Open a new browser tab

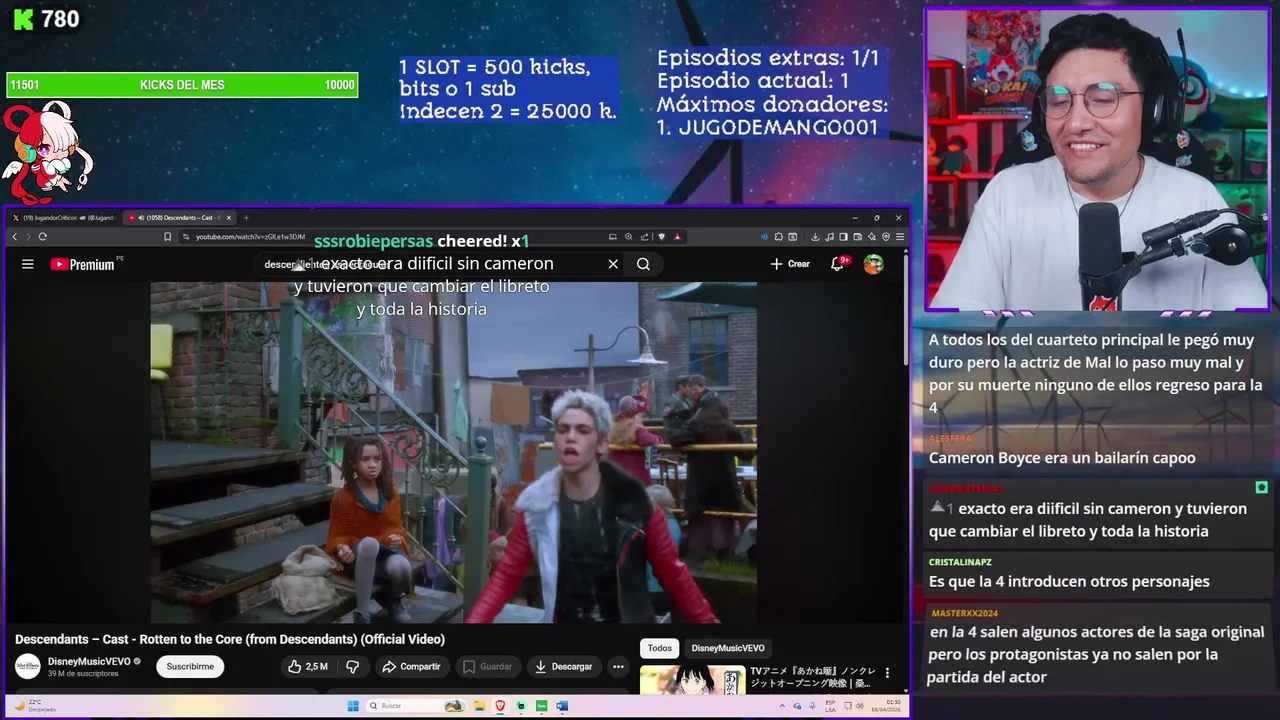246,217
